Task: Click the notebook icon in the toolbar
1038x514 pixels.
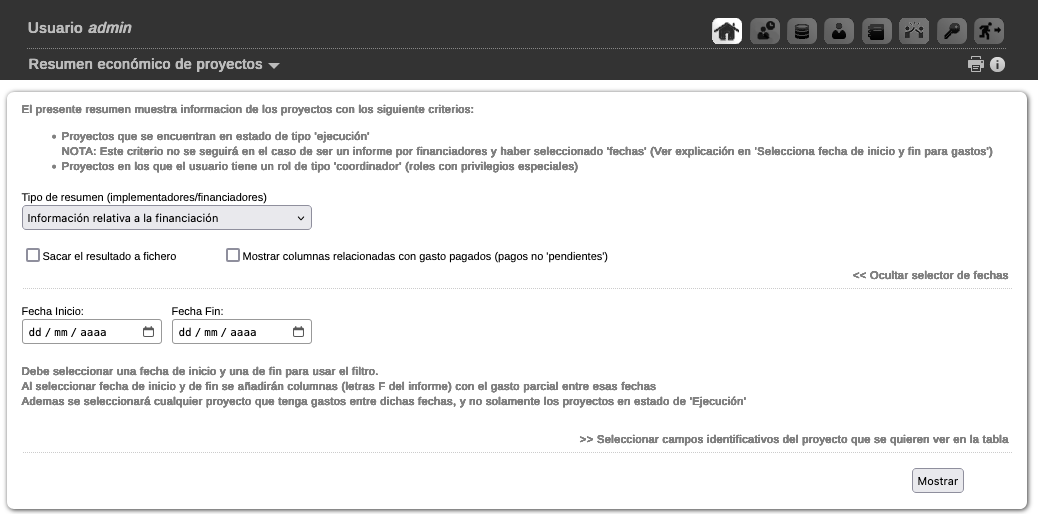Action: click(876, 31)
